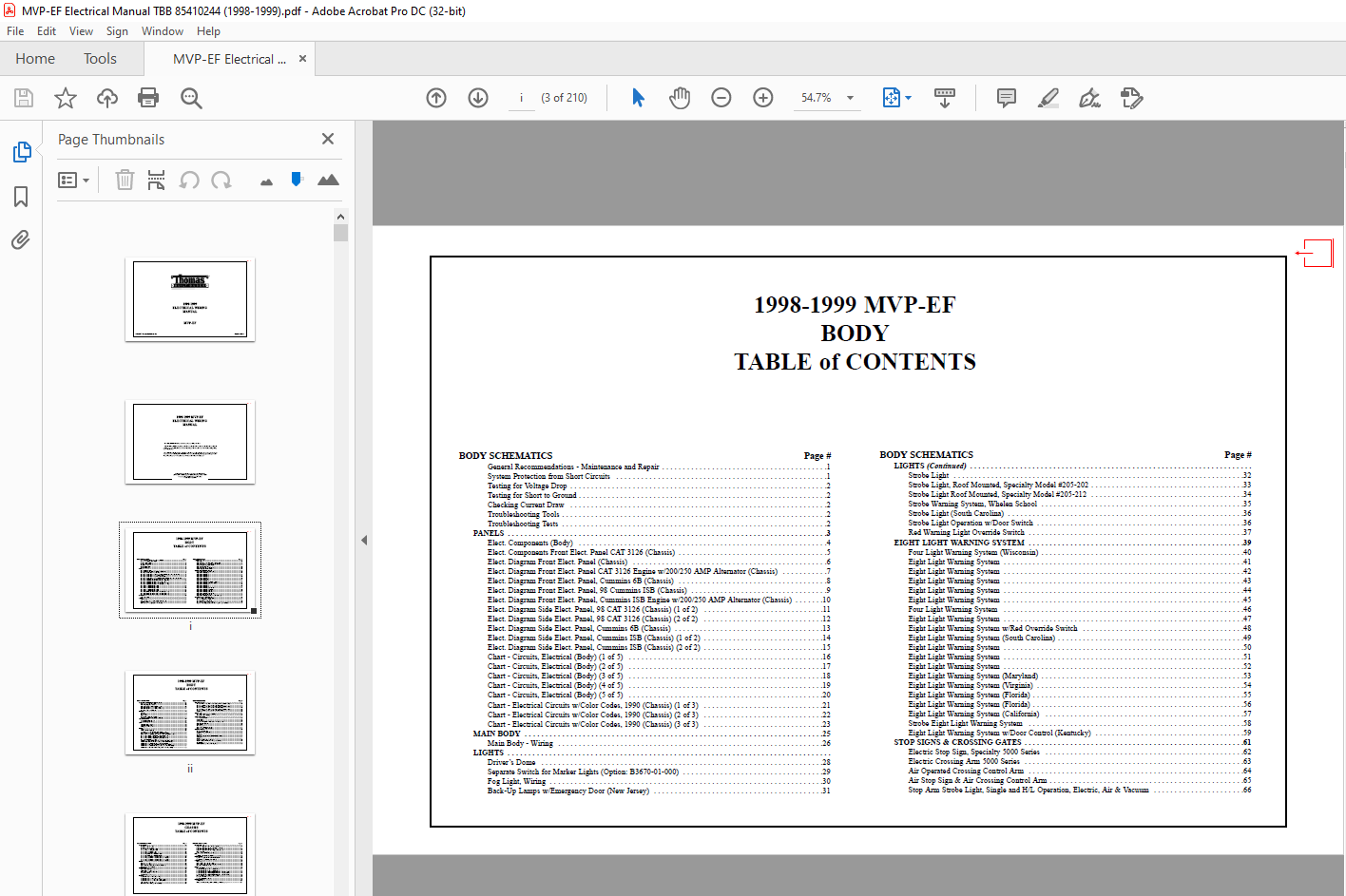This screenshot has width=1346, height=896.
Task: Rotate selected page counterclockwise
Action: [189, 180]
